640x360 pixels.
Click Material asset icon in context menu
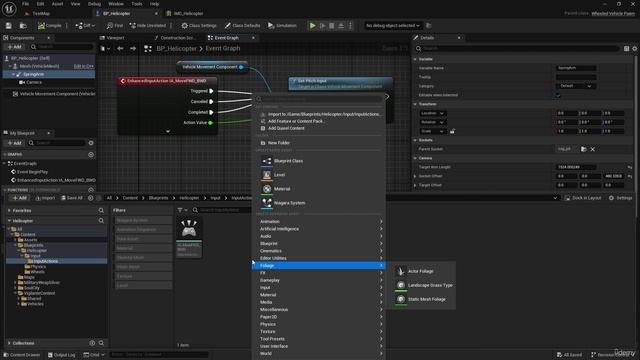tap(267, 189)
